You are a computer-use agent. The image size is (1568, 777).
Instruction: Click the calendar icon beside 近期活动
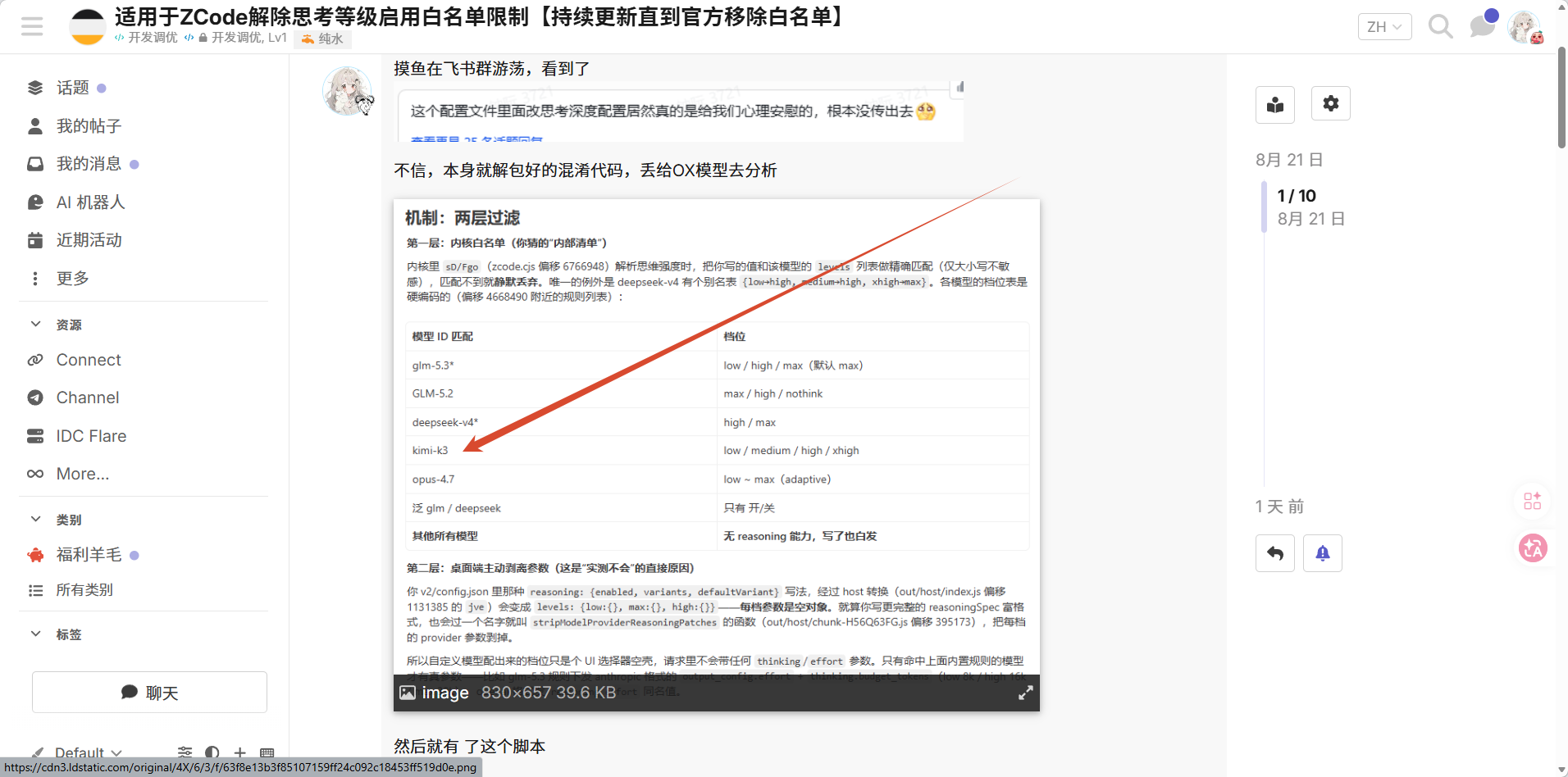[x=35, y=240]
